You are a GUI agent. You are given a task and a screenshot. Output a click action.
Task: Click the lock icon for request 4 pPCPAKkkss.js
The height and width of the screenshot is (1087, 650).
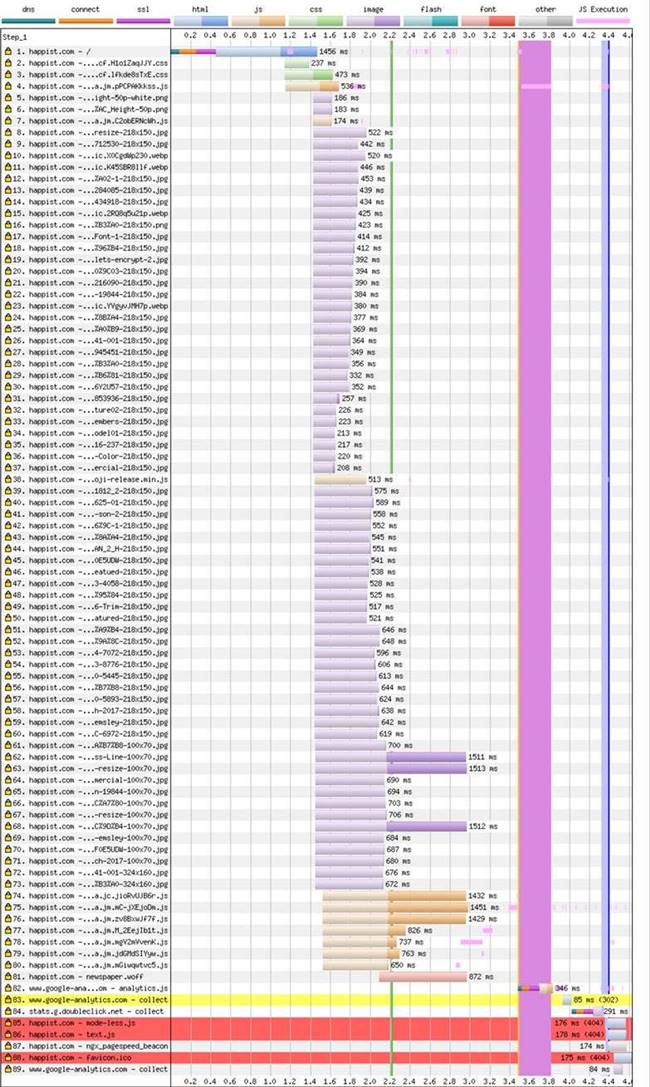[x=8, y=86]
